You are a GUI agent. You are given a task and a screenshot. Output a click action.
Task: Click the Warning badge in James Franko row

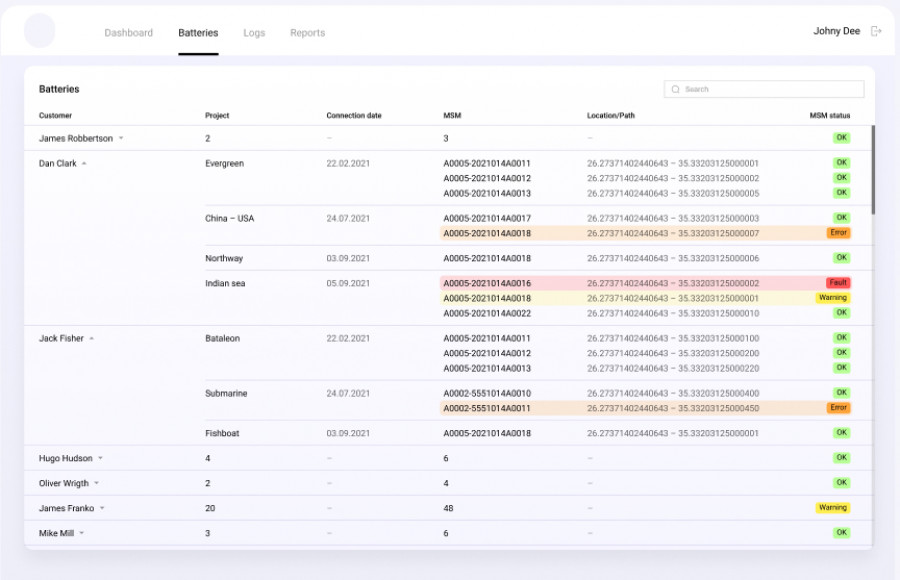click(832, 508)
